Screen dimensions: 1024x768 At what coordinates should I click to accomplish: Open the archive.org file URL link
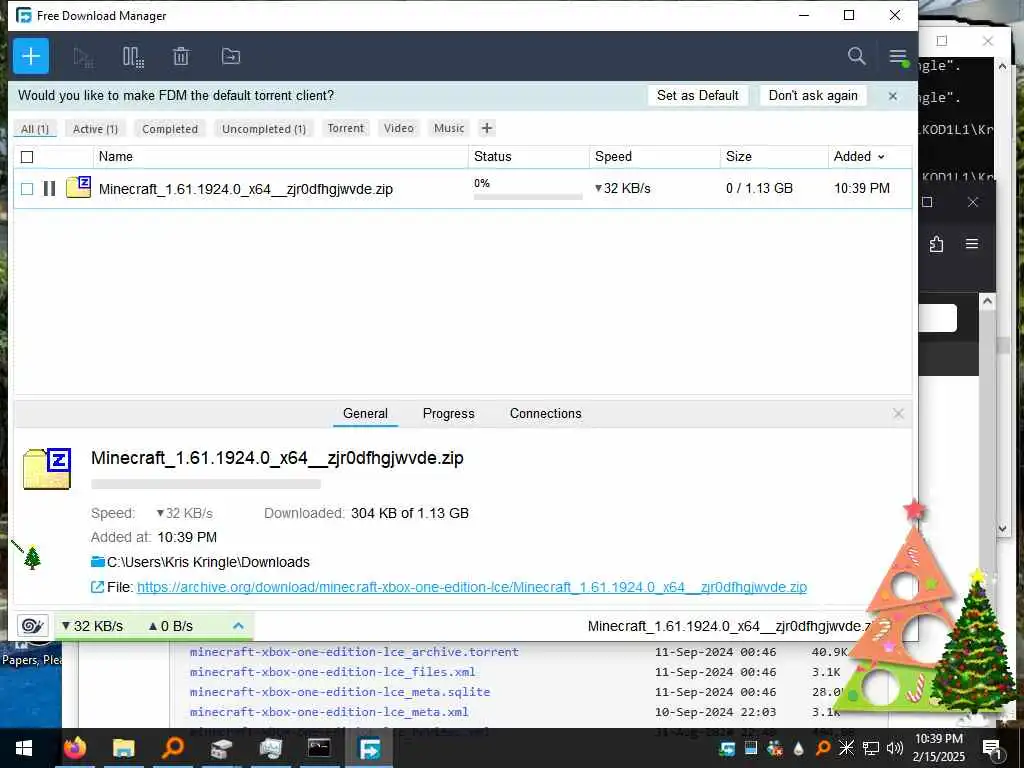coord(472,587)
